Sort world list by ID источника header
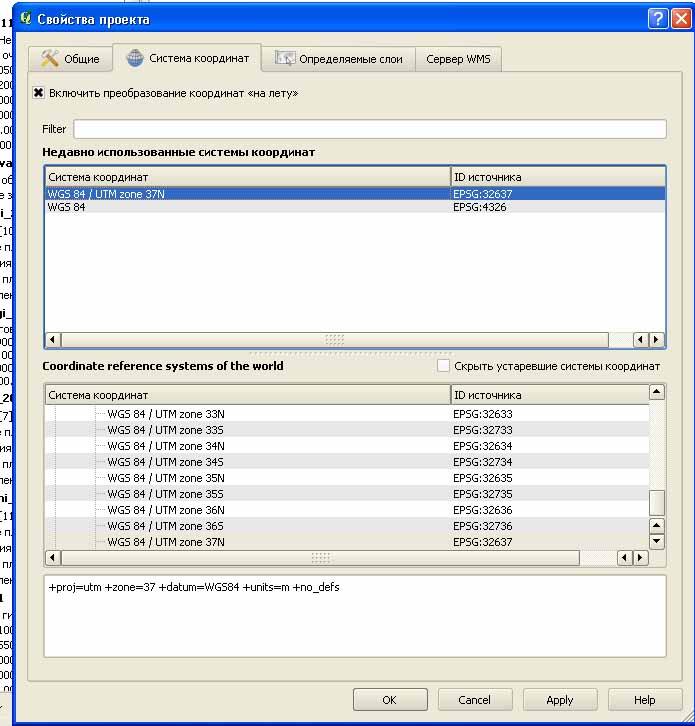Image resolution: width=695 pixels, height=726 pixels. pyautogui.click(x=548, y=395)
